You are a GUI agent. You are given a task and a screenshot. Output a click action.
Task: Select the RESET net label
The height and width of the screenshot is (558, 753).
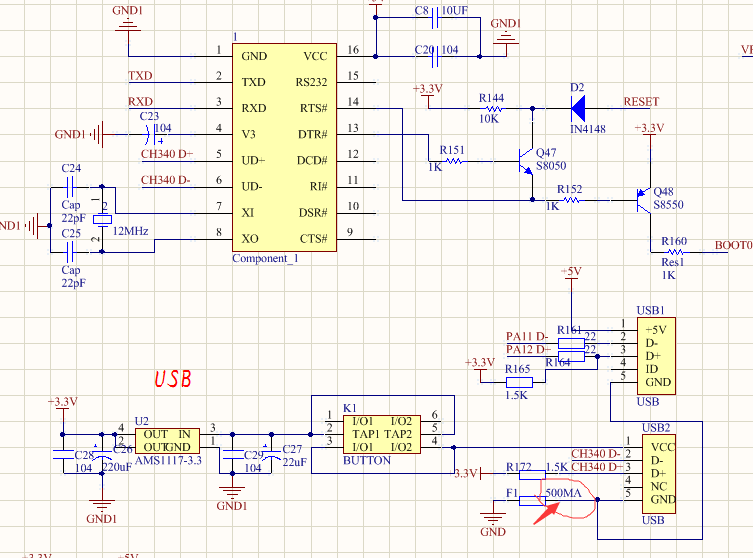tap(641, 102)
